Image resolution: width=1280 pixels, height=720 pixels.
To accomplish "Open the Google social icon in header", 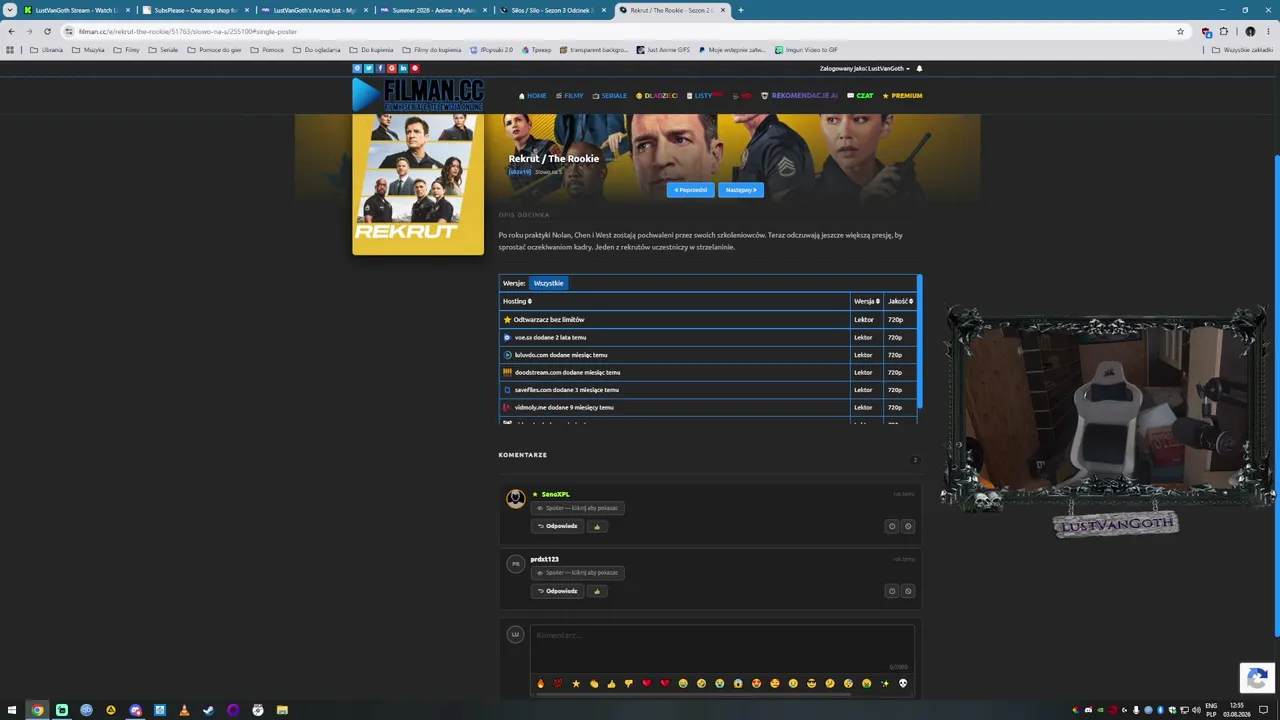I will click(392, 68).
